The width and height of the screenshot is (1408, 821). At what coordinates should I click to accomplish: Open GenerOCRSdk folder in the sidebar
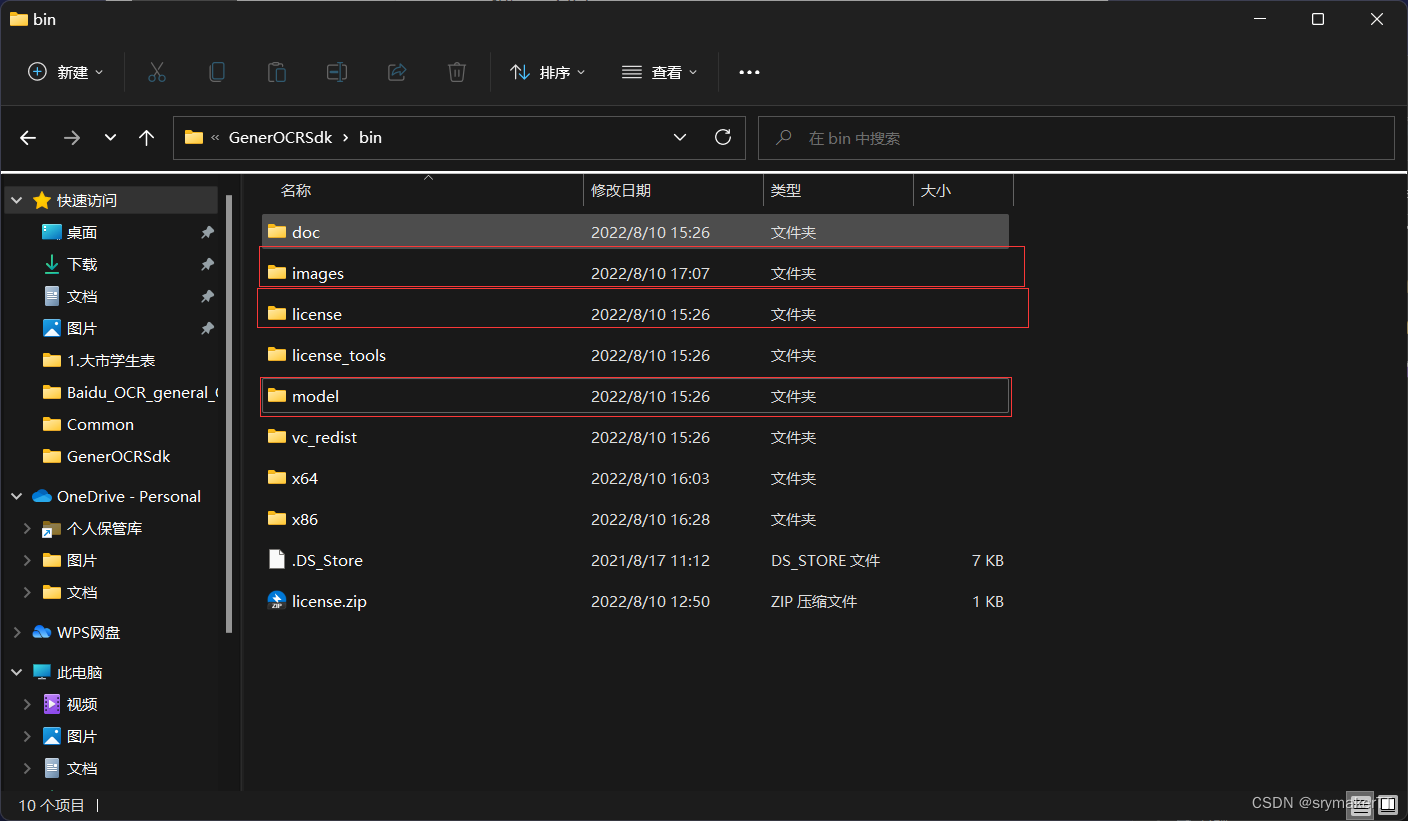tap(118, 457)
